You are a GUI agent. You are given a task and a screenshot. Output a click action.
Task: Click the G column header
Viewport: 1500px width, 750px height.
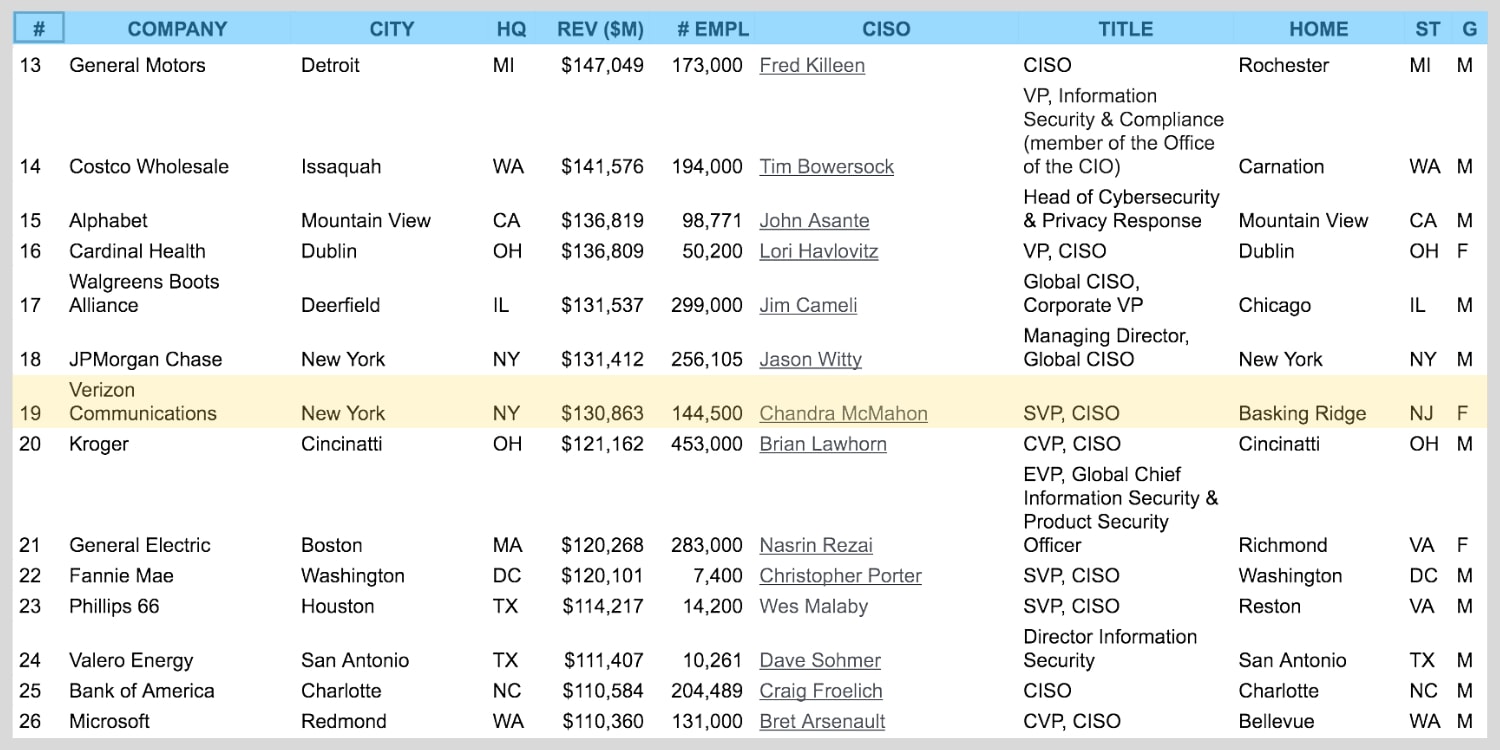[1469, 29]
